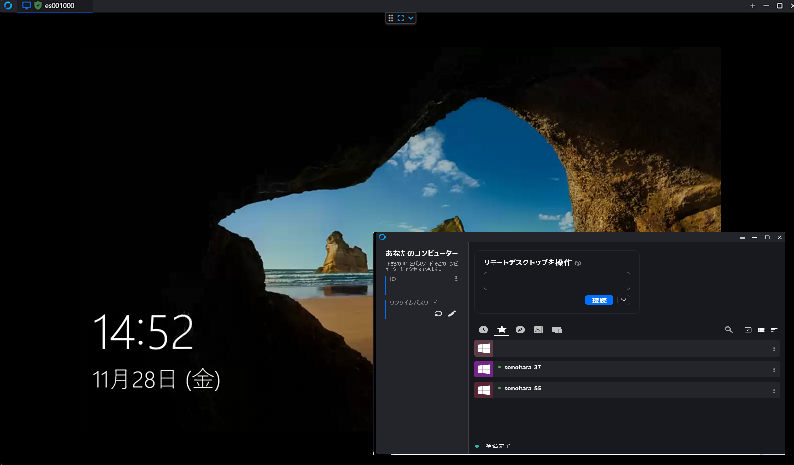Open the Address book tab icon
The image size is (794, 465).
pos(538,330)
